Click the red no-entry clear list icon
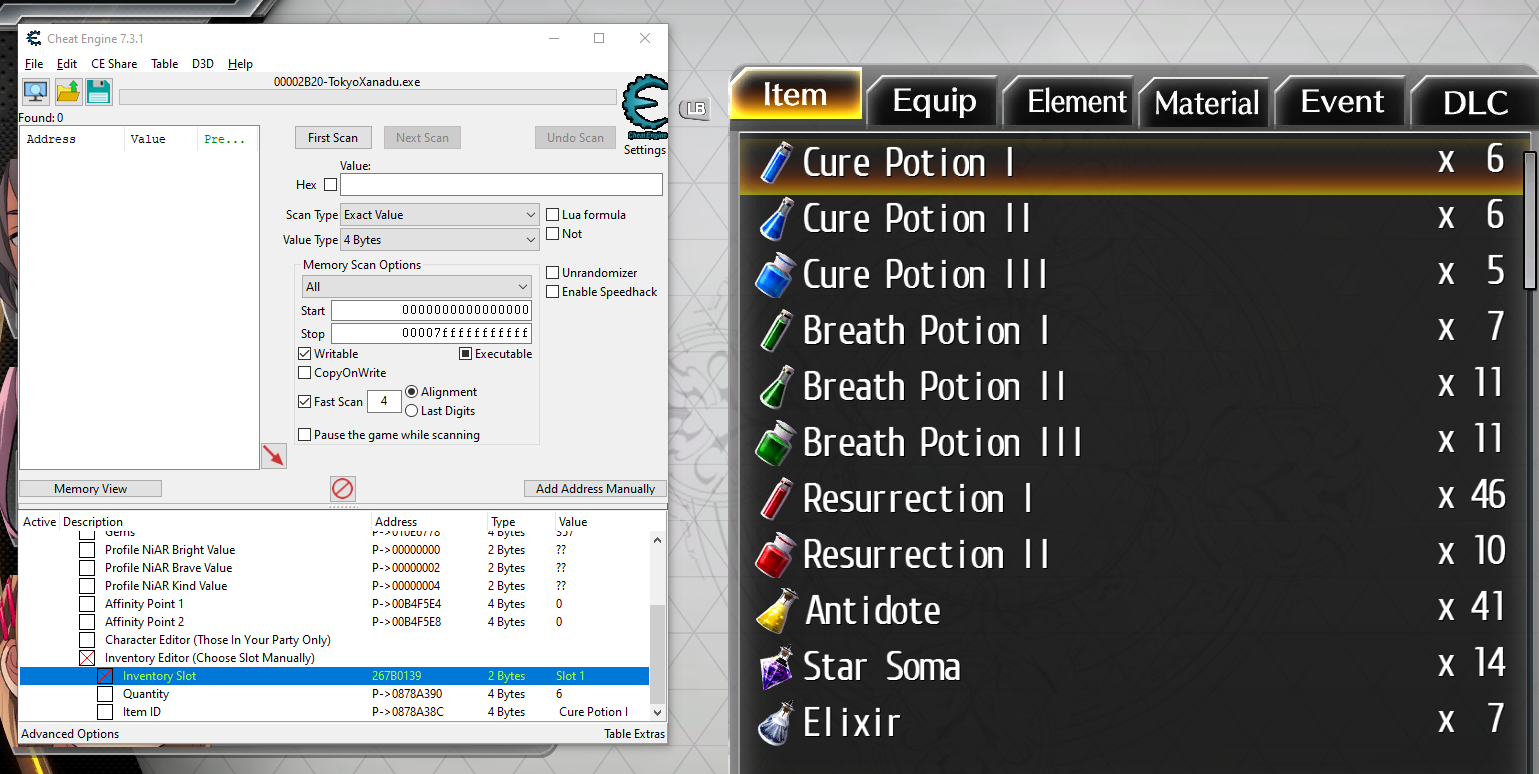 point(343,489)
